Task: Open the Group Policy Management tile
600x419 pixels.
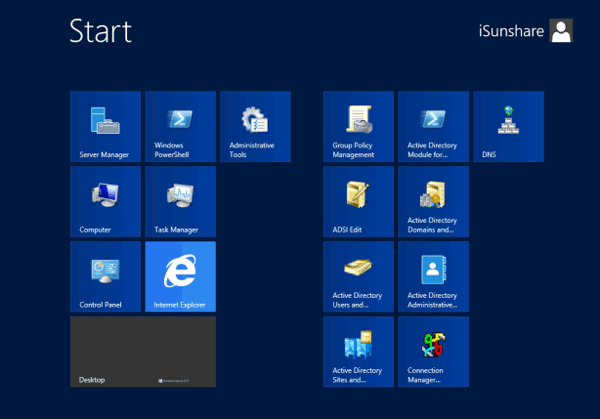Action: point(359,127)
